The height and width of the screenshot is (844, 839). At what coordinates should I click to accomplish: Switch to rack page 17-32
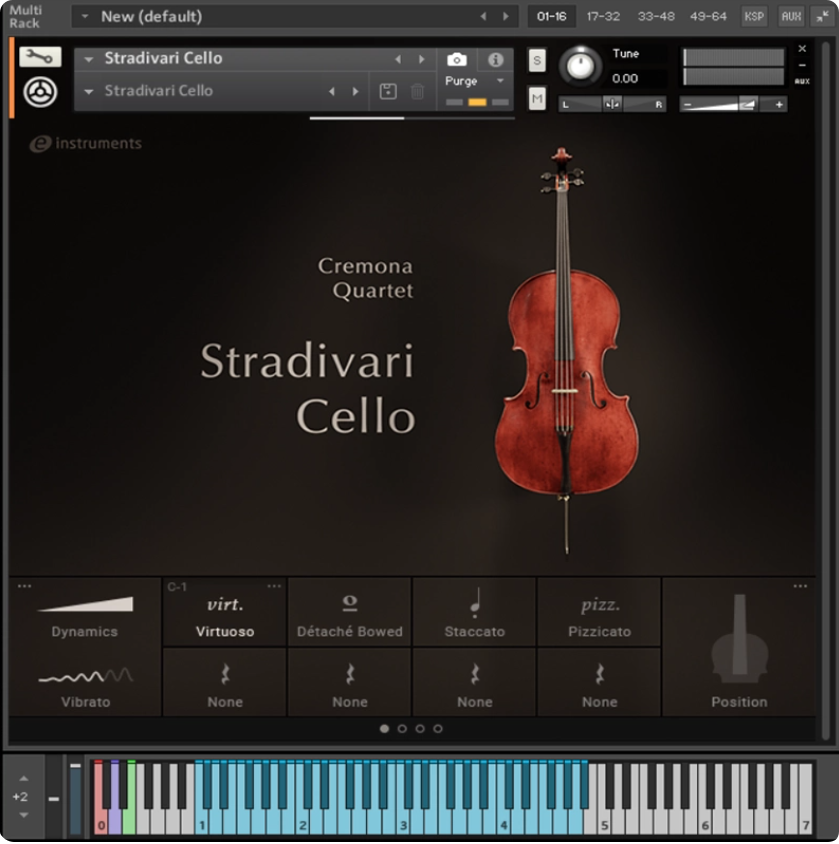click(x=603, y=17)
